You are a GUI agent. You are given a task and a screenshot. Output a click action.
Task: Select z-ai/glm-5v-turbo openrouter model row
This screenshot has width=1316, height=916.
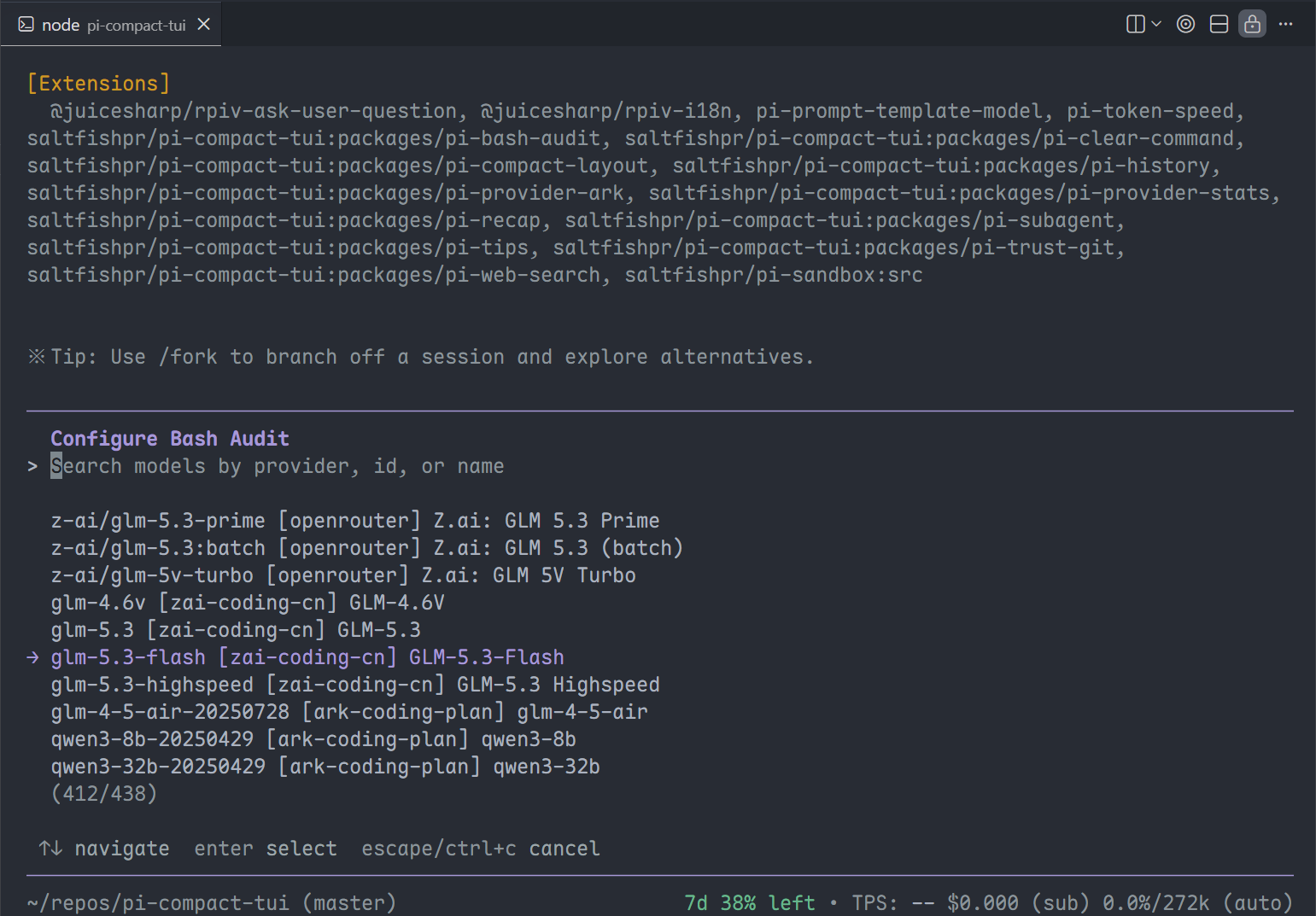pos(343,575)
